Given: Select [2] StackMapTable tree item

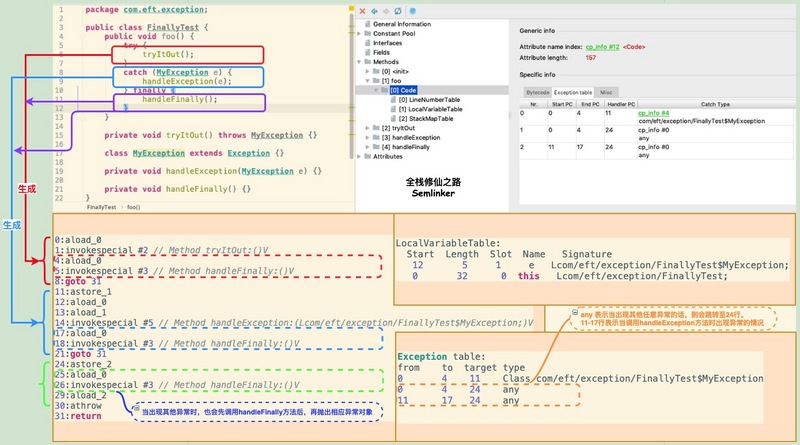Looking at the screenshot, I should click(426, 118).
